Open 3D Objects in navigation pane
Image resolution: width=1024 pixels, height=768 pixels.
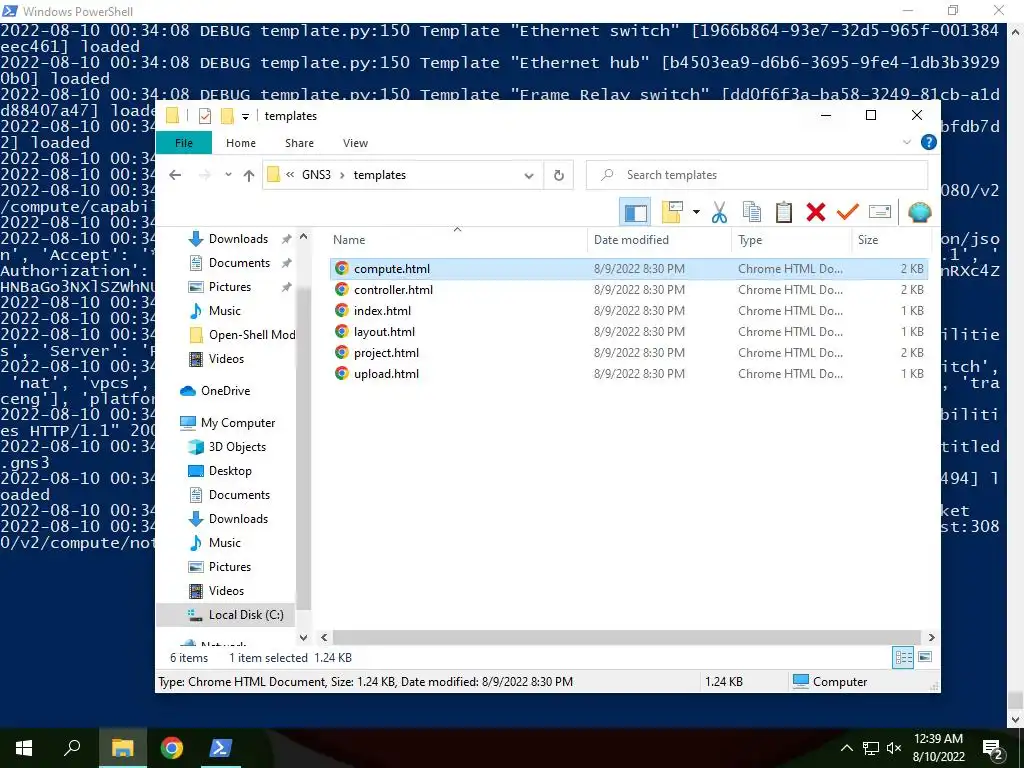coord(237,447)
